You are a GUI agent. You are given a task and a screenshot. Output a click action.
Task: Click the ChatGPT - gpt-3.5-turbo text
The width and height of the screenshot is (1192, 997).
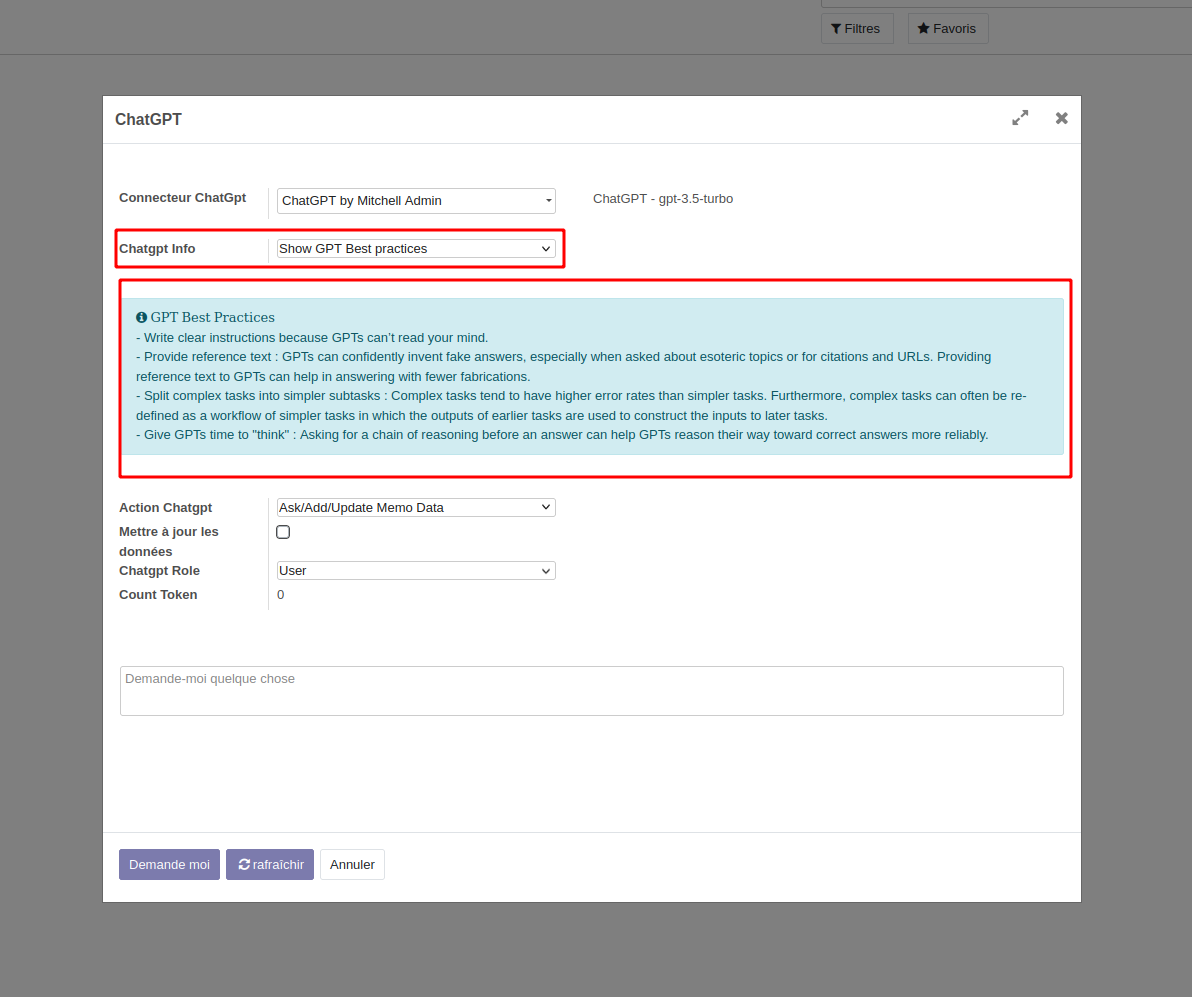[x=663, y=198]
